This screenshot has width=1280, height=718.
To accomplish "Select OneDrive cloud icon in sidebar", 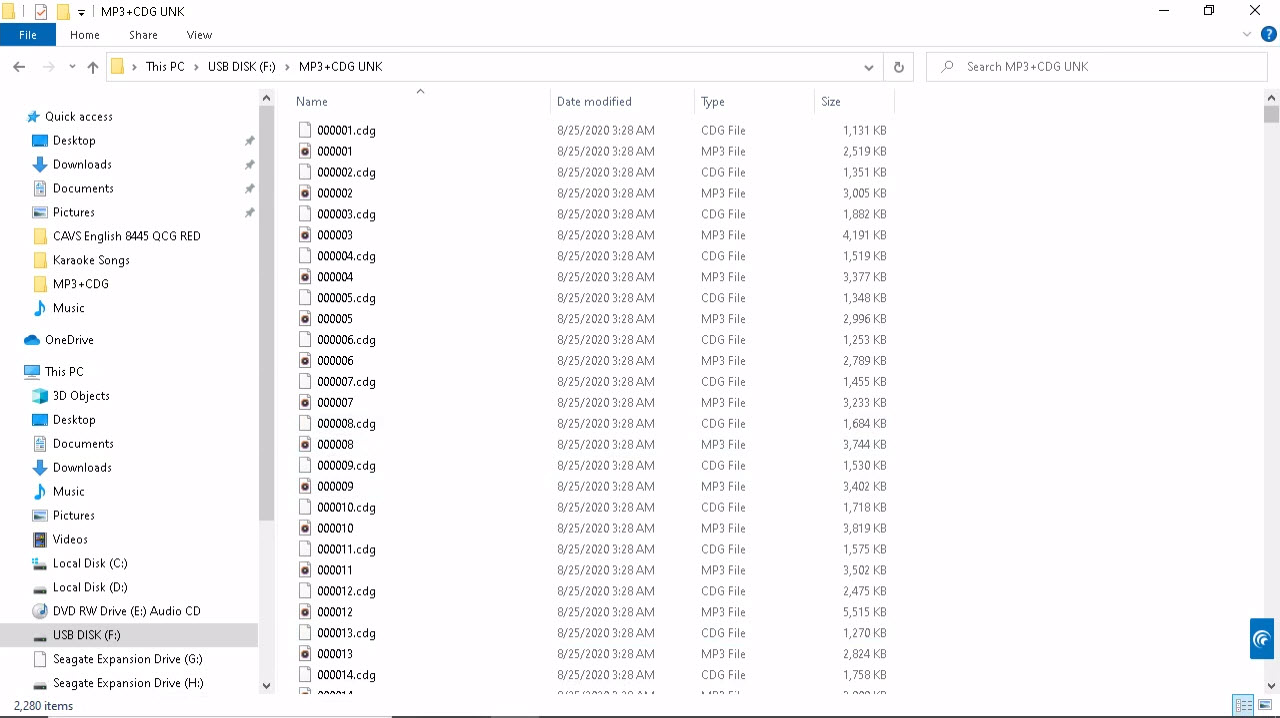I will click(x=32, y=340).
